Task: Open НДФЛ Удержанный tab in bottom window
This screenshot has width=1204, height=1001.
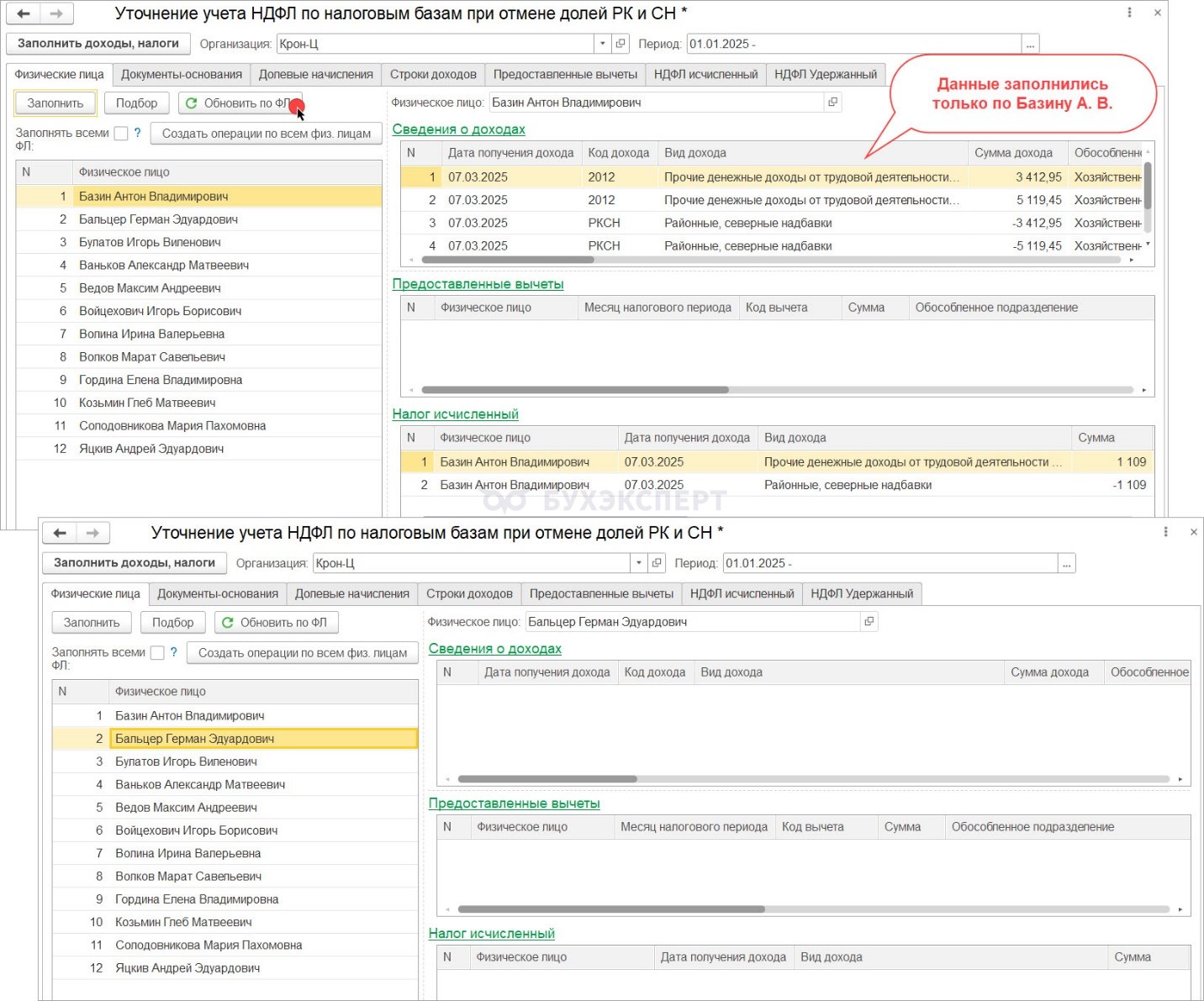Action: pyautogui.click(x=862, y=593)
